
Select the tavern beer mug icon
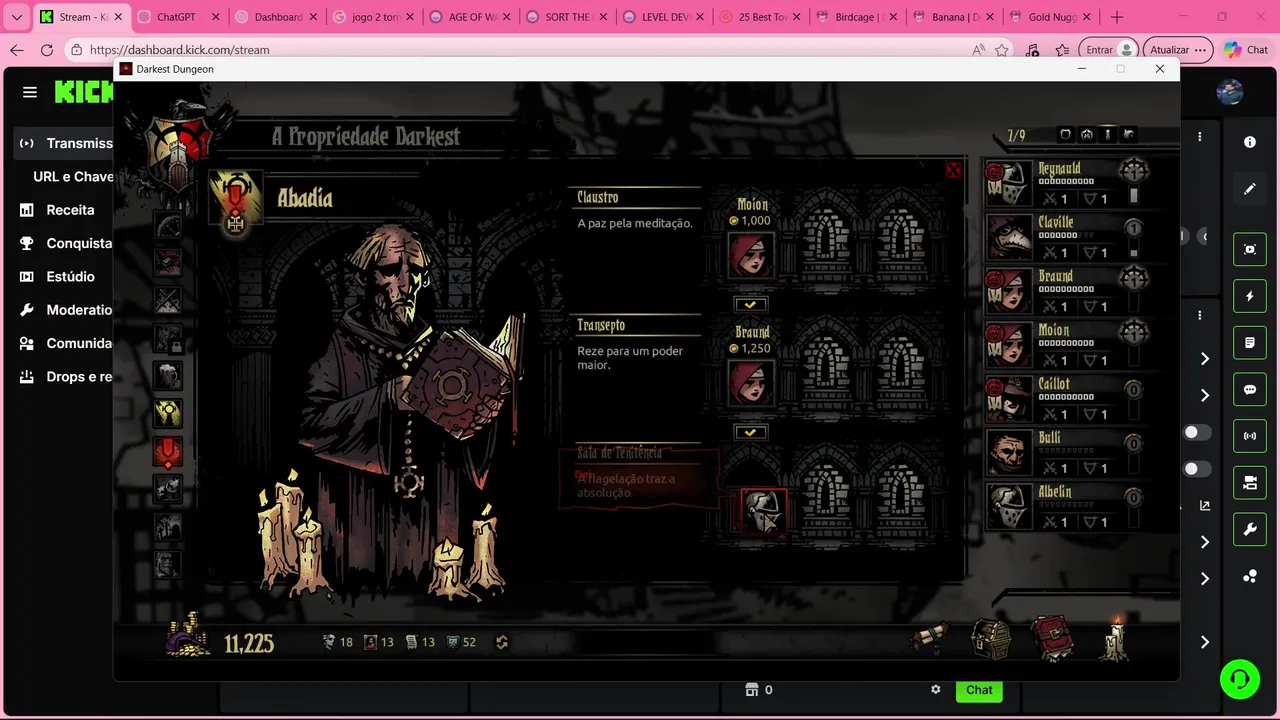point(167,376)
